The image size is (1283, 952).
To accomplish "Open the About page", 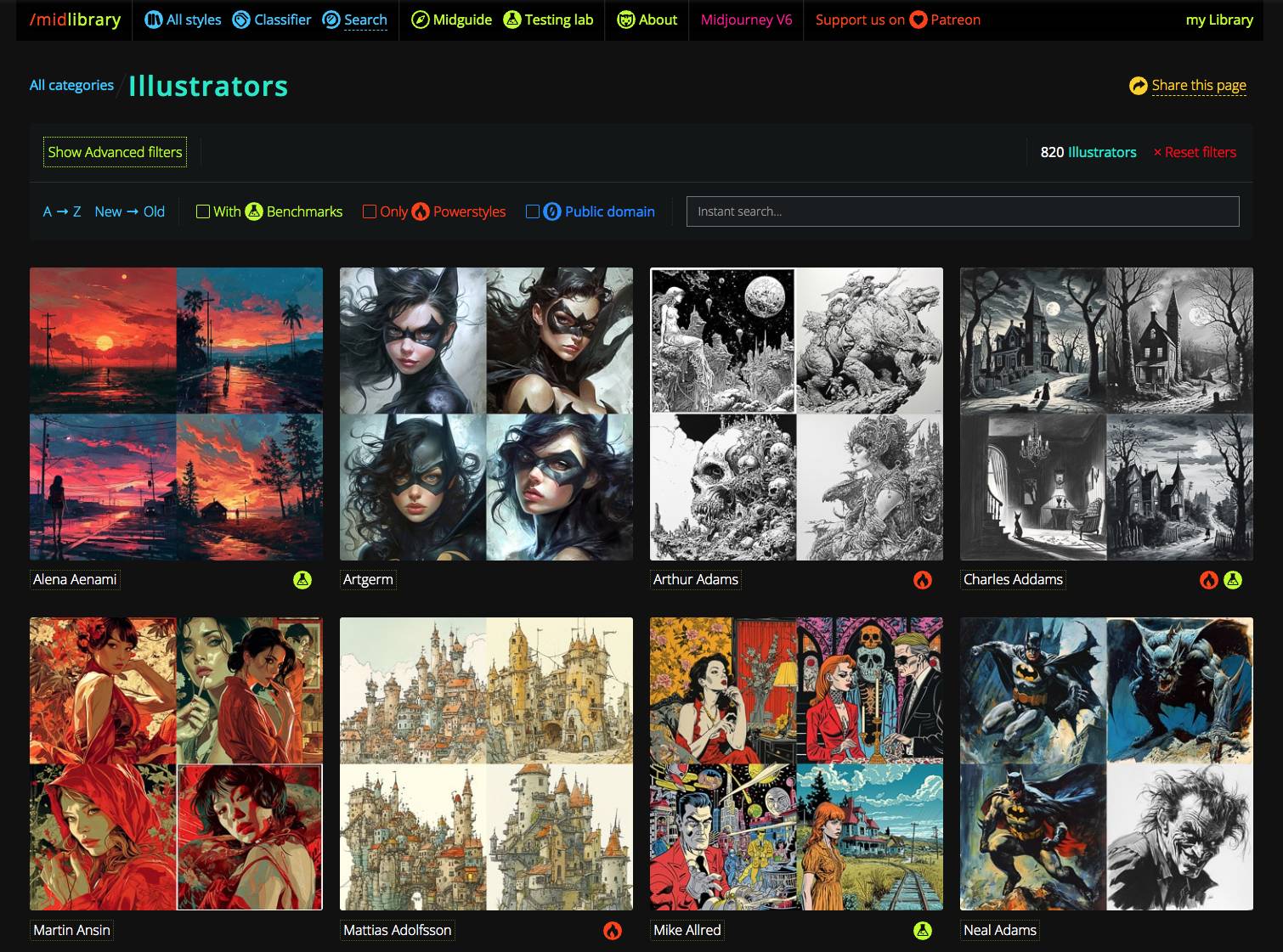I will pyautogui.click(x=647, y=20).
